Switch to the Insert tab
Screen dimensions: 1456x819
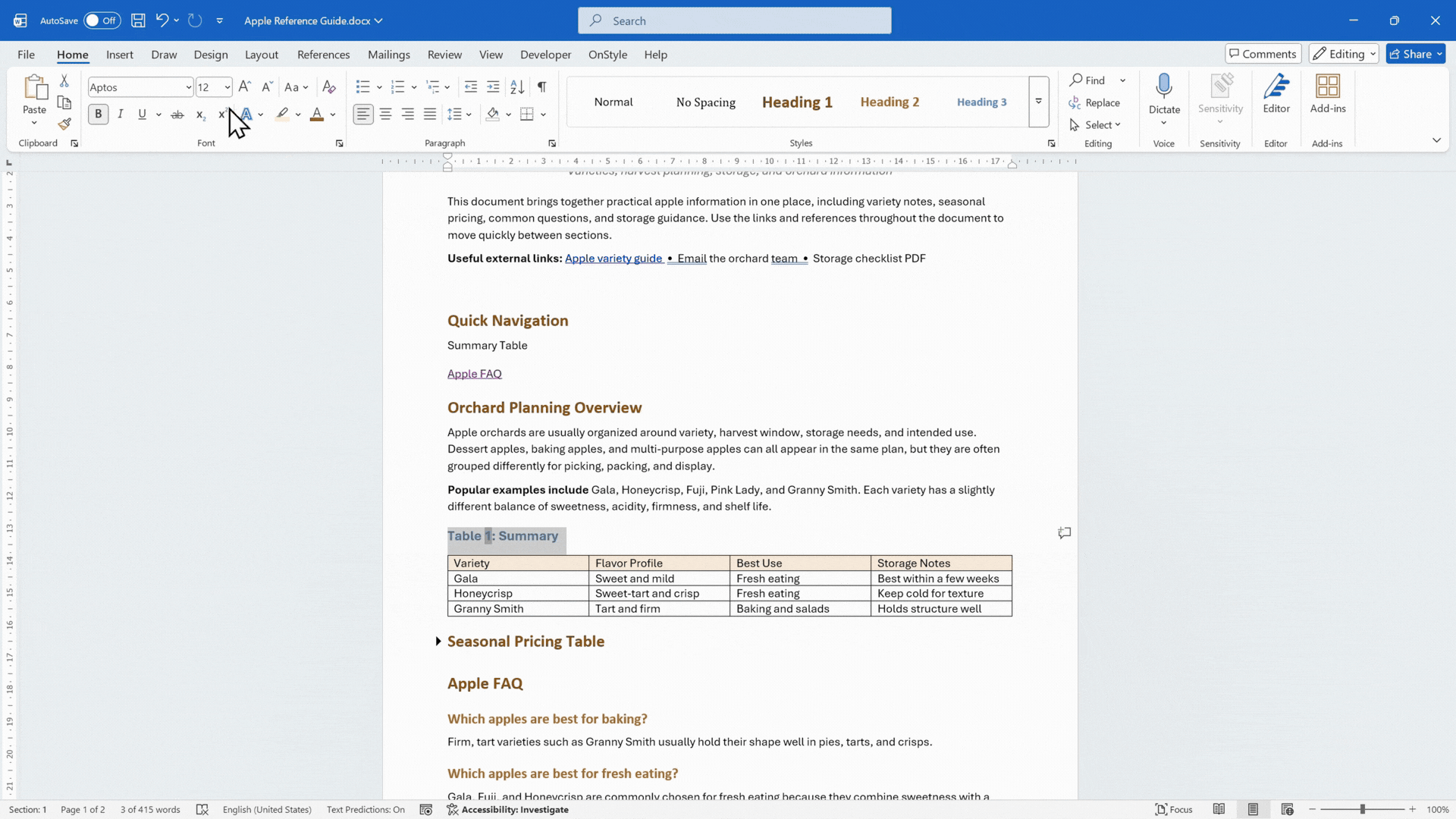coord(120,55)
